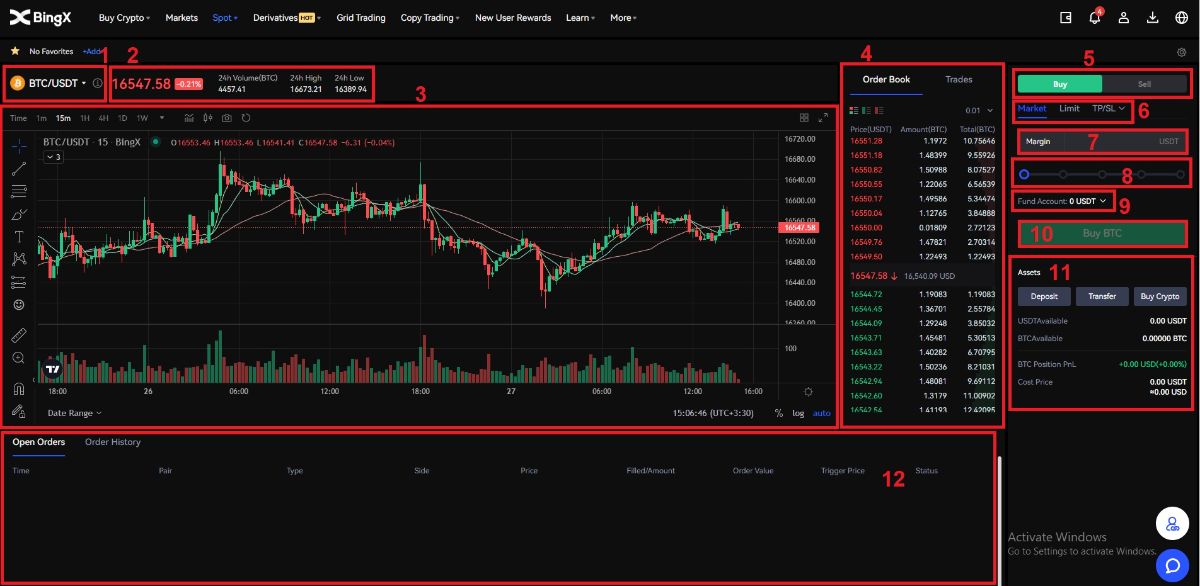The image size is (1200, 586).
Task: Switch to the Trades tab
Action: [958, 79]
